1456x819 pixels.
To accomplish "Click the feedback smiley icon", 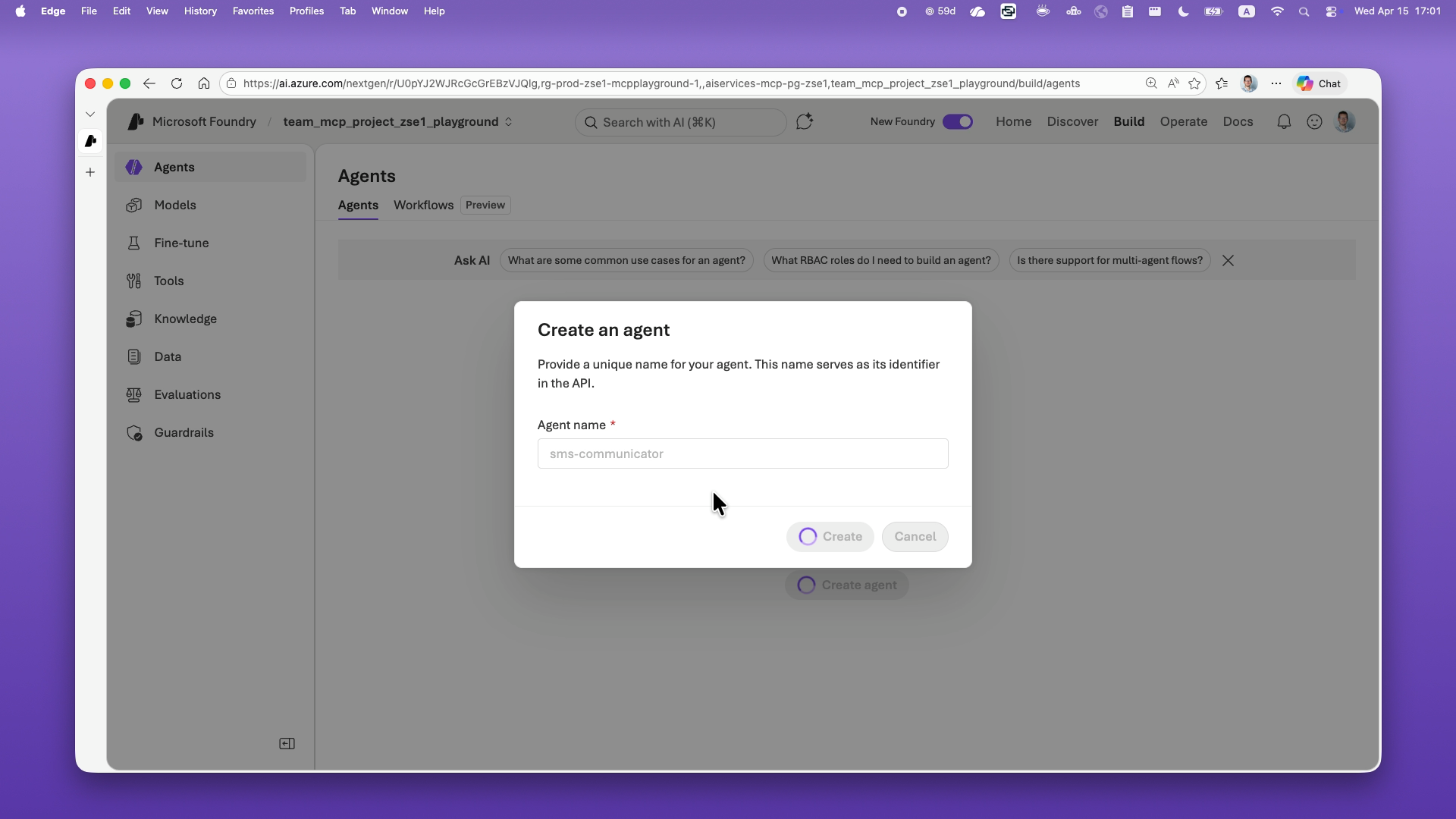I will coord(1314,121).
